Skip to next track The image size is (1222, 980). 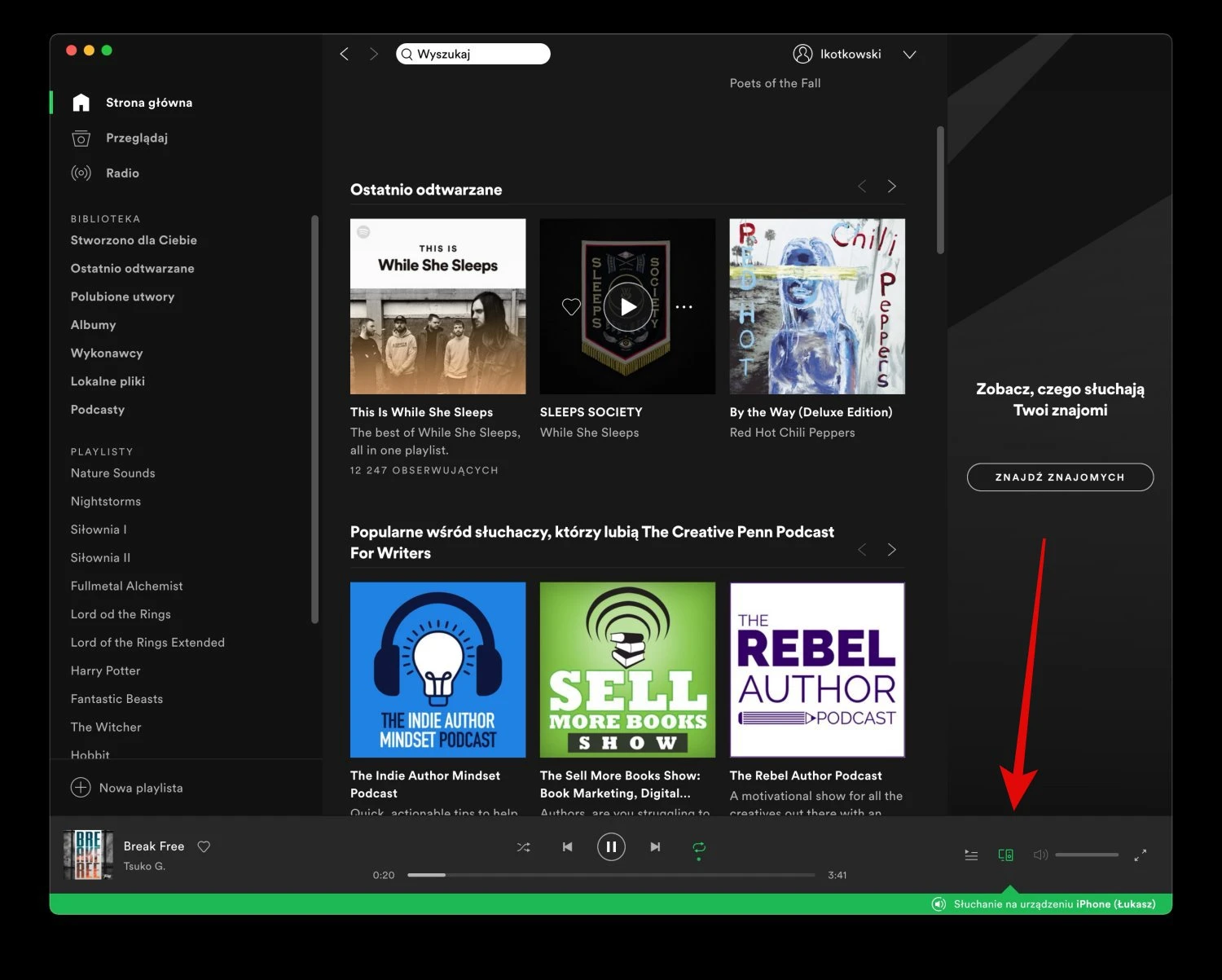pos(655,847)
